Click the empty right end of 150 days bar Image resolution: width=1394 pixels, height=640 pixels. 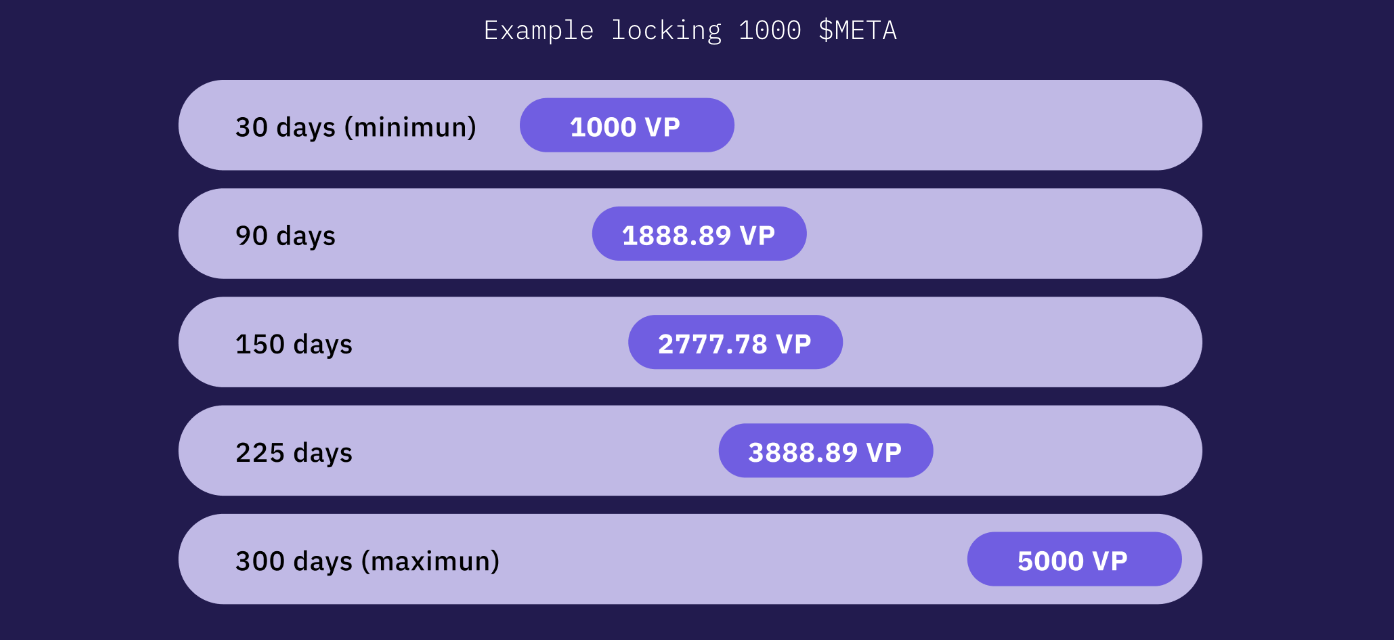pos(1022,342)
